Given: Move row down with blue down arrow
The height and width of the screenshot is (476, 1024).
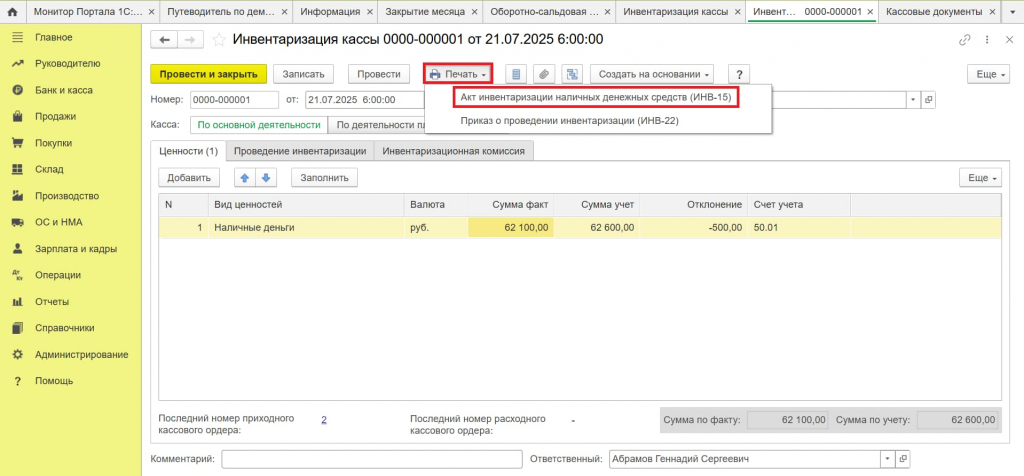Looking at the screenshot, I should tap(266, 177).
